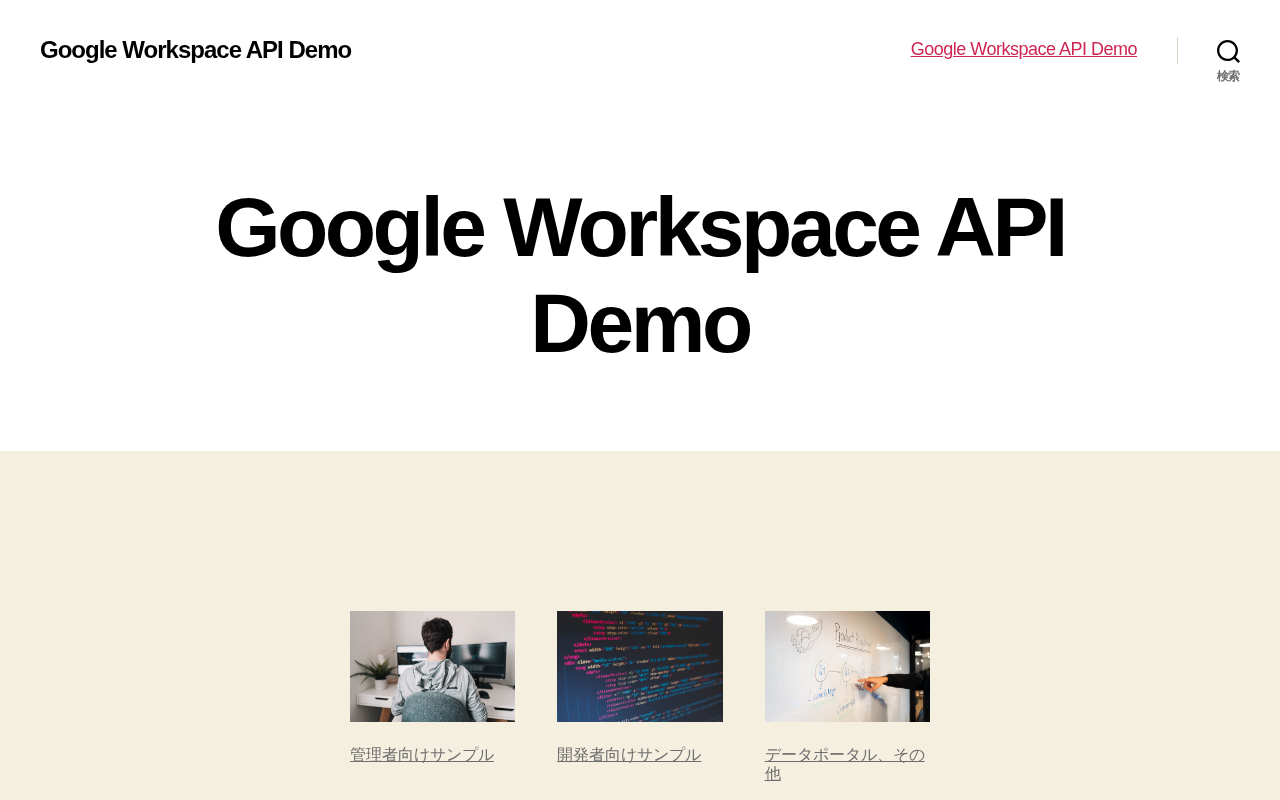Open the colorful source code thumbnail
The height and width of the screenshot is (800, 1280).
(x=640, y=666)
